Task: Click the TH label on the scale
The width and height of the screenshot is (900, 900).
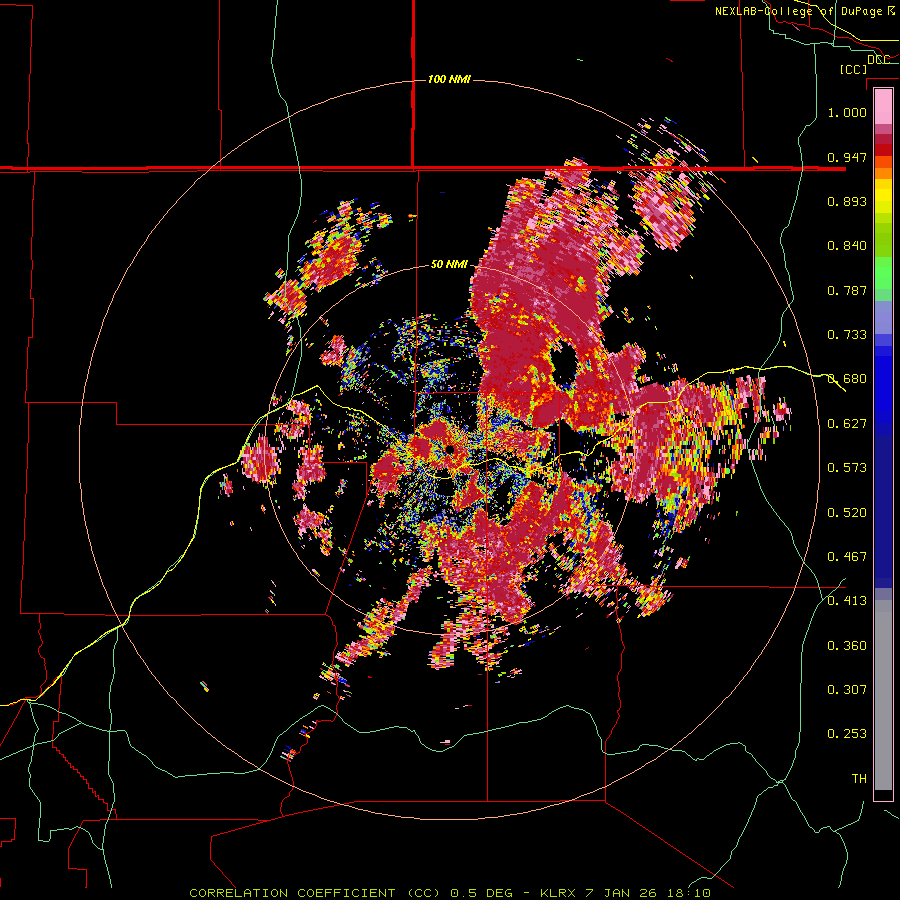Action: point(859,778)
